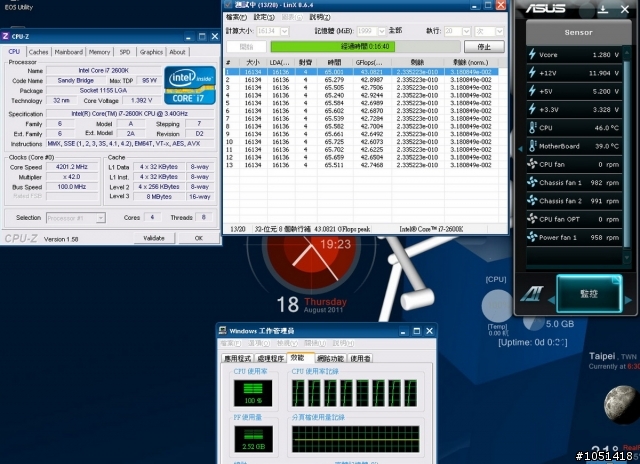Click the ASUS panel download arrow icon
The height and width of the screenshot is (464, 640).
tap(603, 9)
